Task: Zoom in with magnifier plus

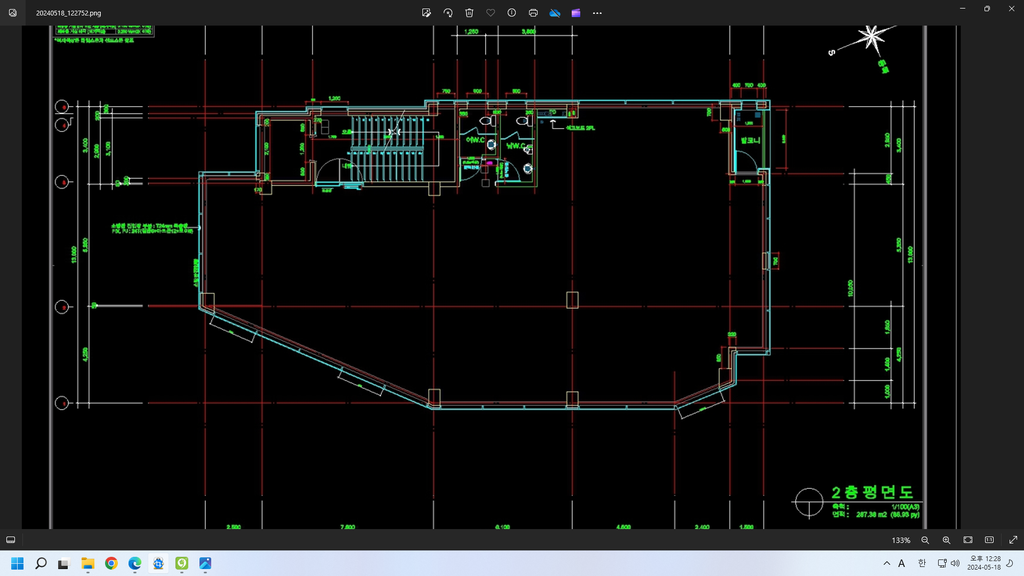Action: point(946,540)
